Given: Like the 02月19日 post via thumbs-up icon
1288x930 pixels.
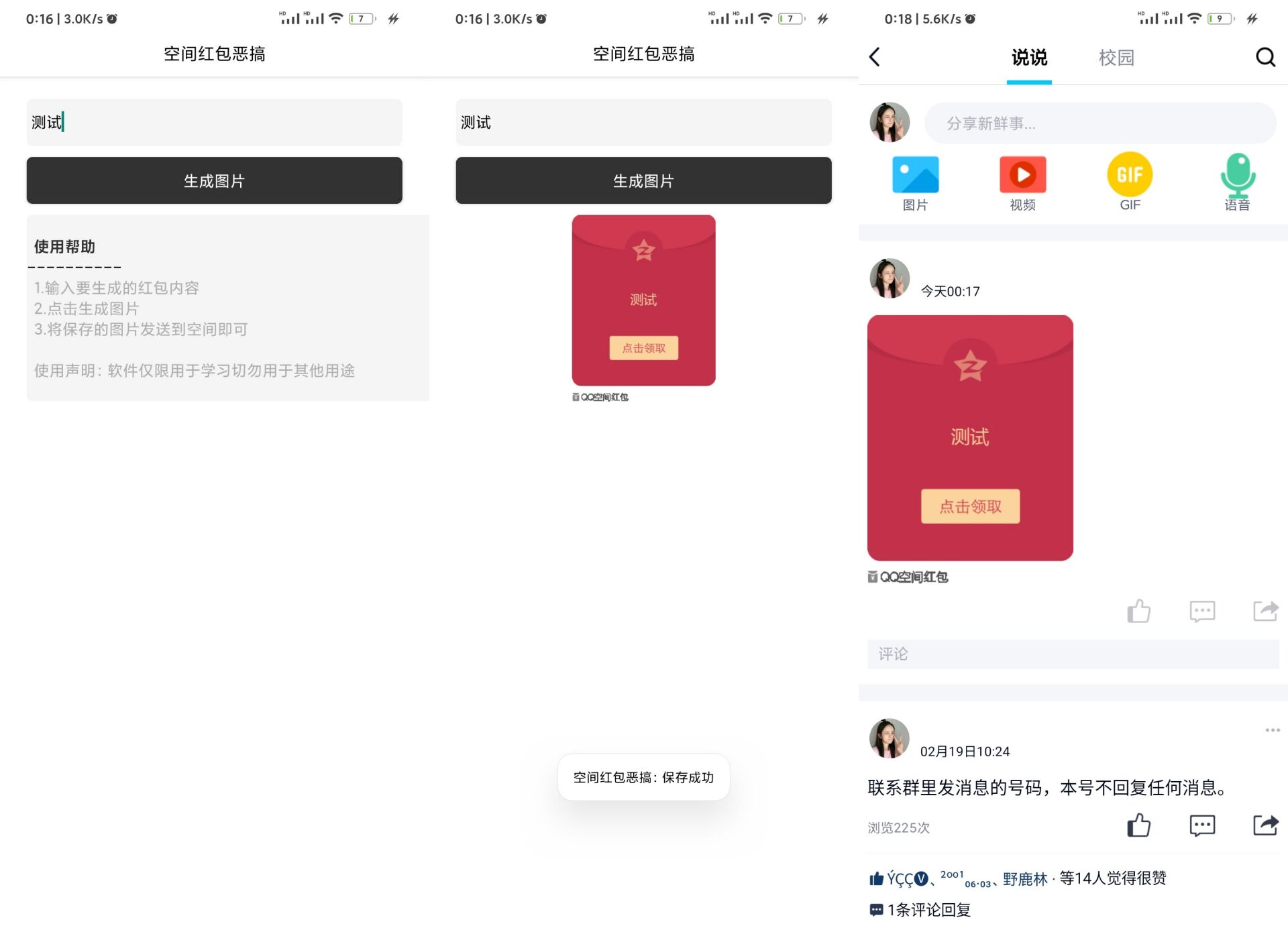Looking at the screenshot, I should coord(1139,825).
